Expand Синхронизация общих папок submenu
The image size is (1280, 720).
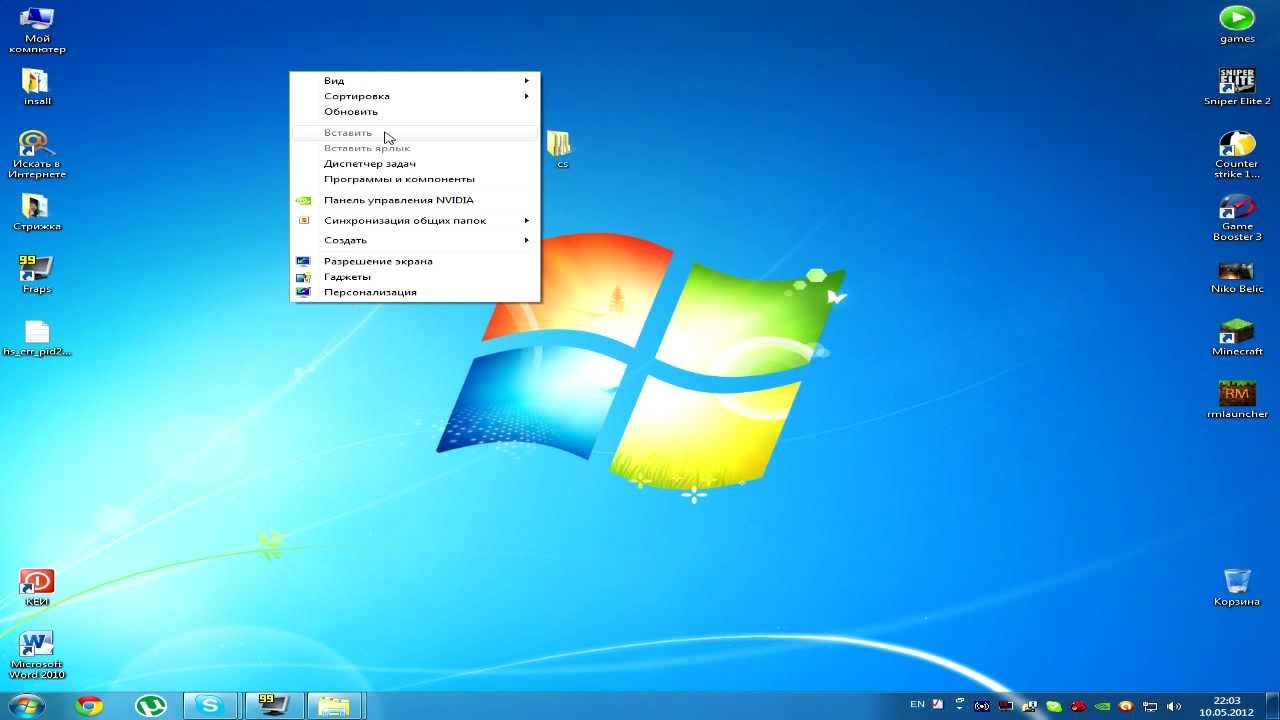pyautogui.click(x=415, y=220)
